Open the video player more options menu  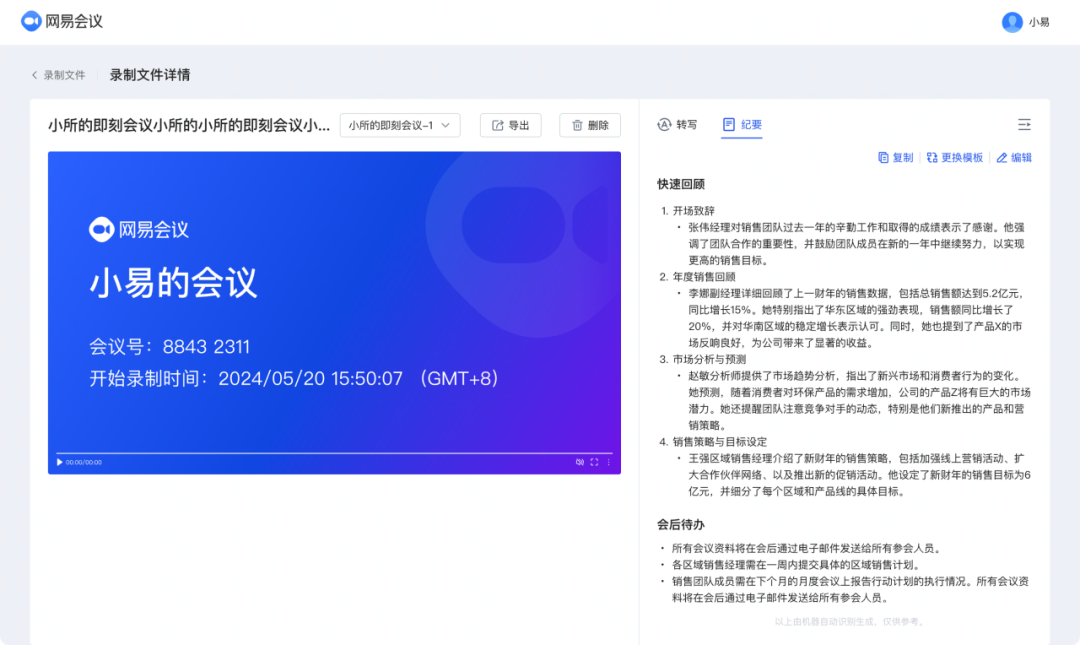[608, 462]
